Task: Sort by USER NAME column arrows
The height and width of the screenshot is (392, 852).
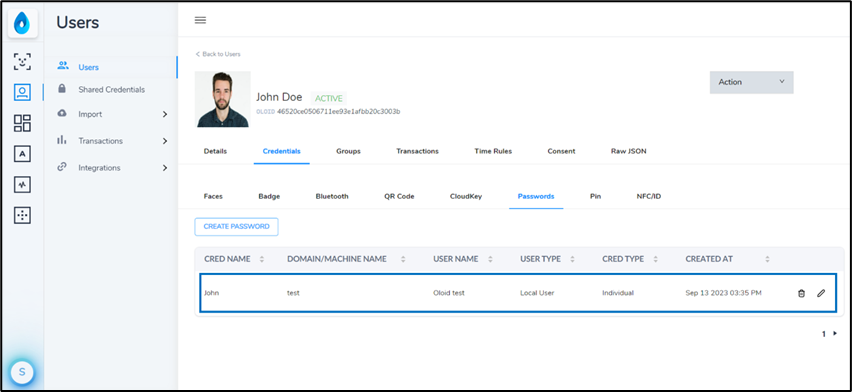Action: tap(491, 259)
